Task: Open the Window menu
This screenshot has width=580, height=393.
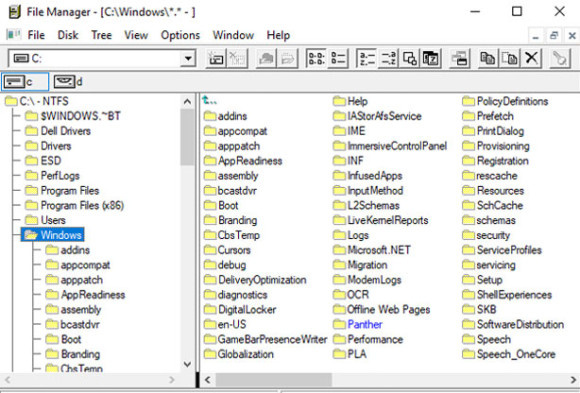Action: pos(233,35)
